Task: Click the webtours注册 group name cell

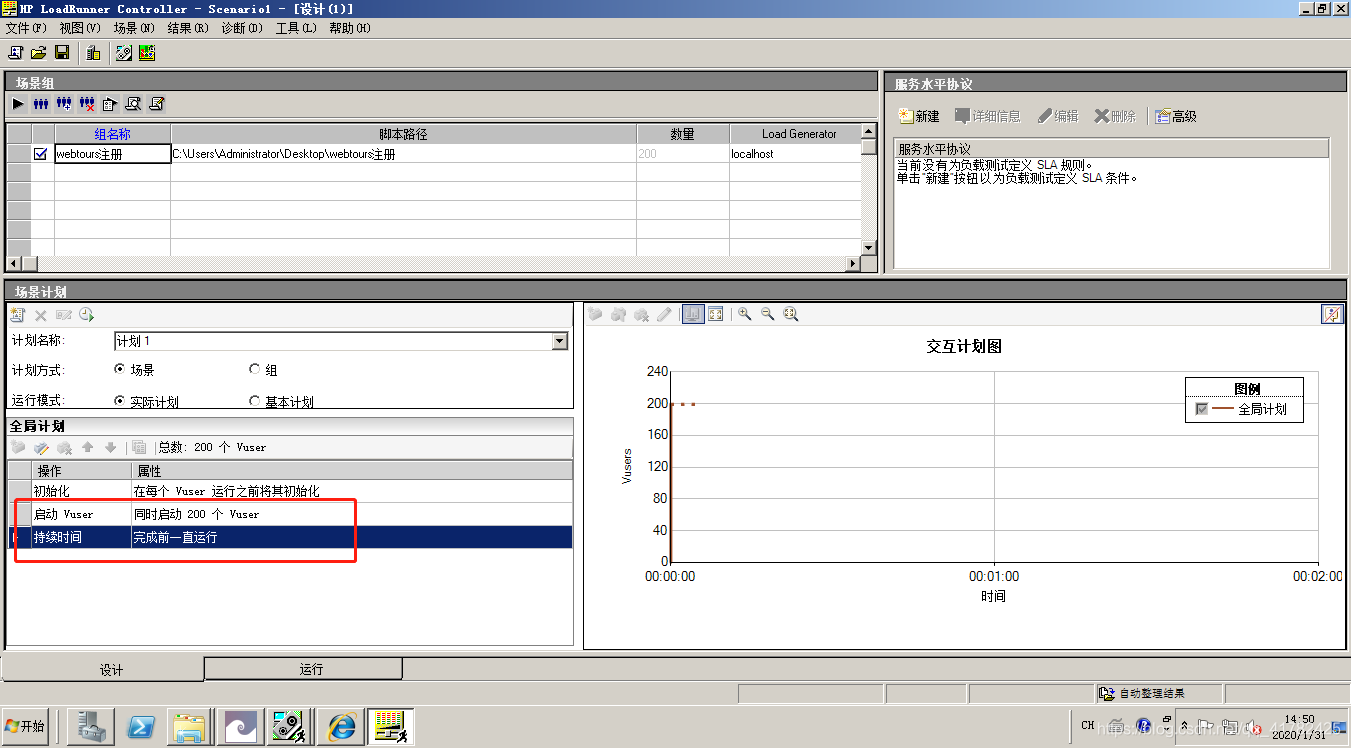Action: coord(113,154)
